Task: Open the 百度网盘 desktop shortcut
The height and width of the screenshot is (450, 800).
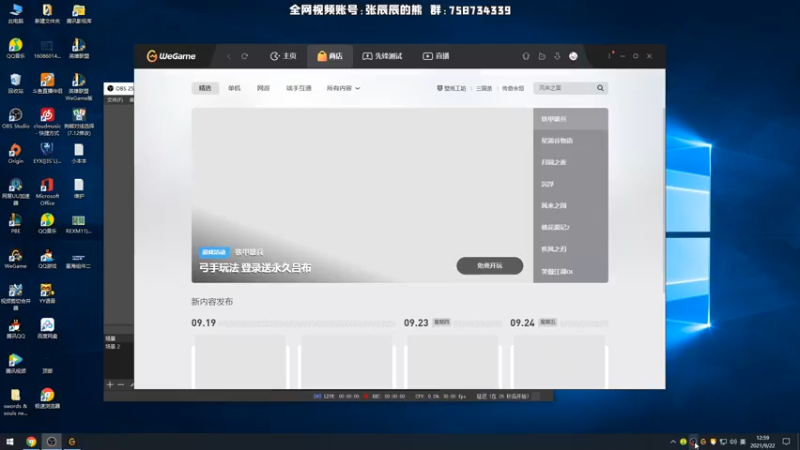Action: pos(47,329)
